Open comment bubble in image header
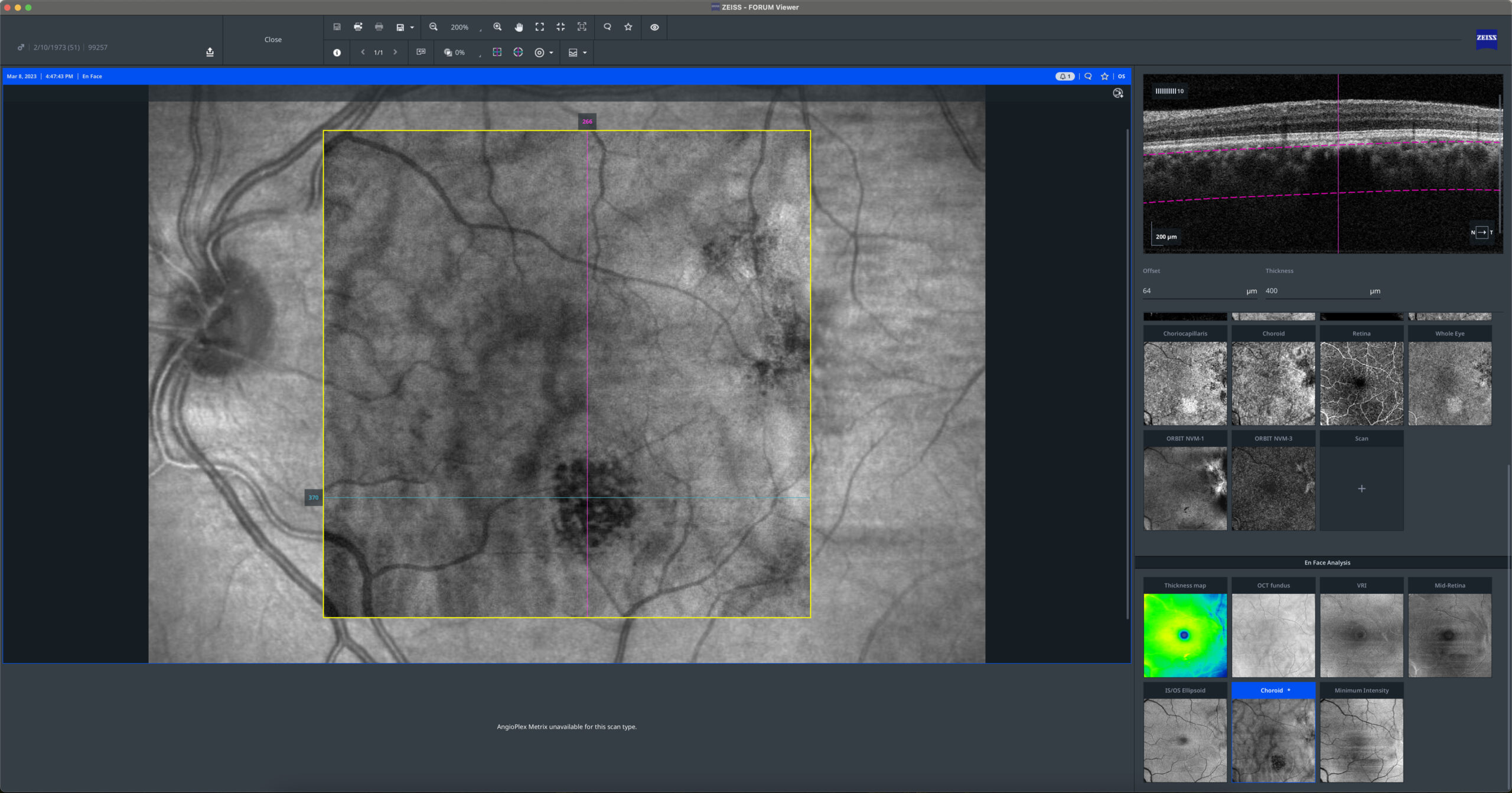 [1088, 76]
